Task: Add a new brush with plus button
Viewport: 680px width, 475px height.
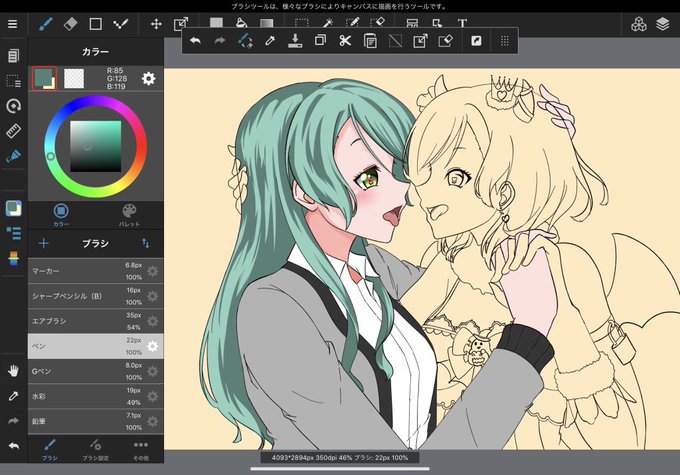Action: (x=43, y=243)
